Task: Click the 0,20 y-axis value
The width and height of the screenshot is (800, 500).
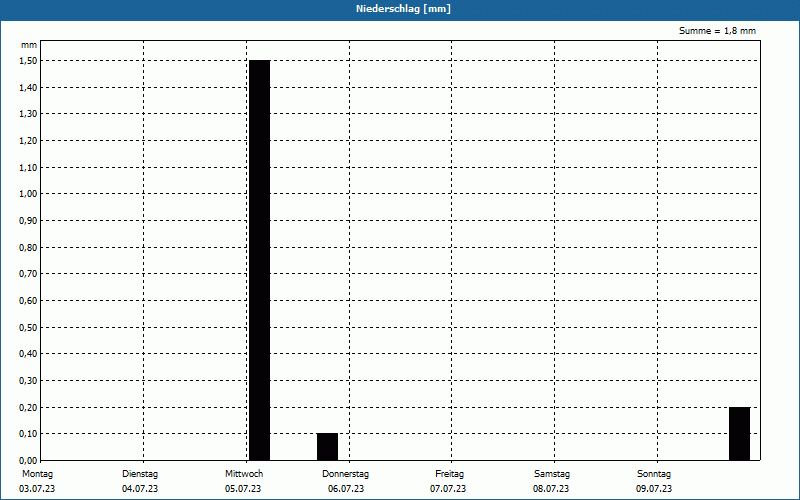Action: [28, 408]
